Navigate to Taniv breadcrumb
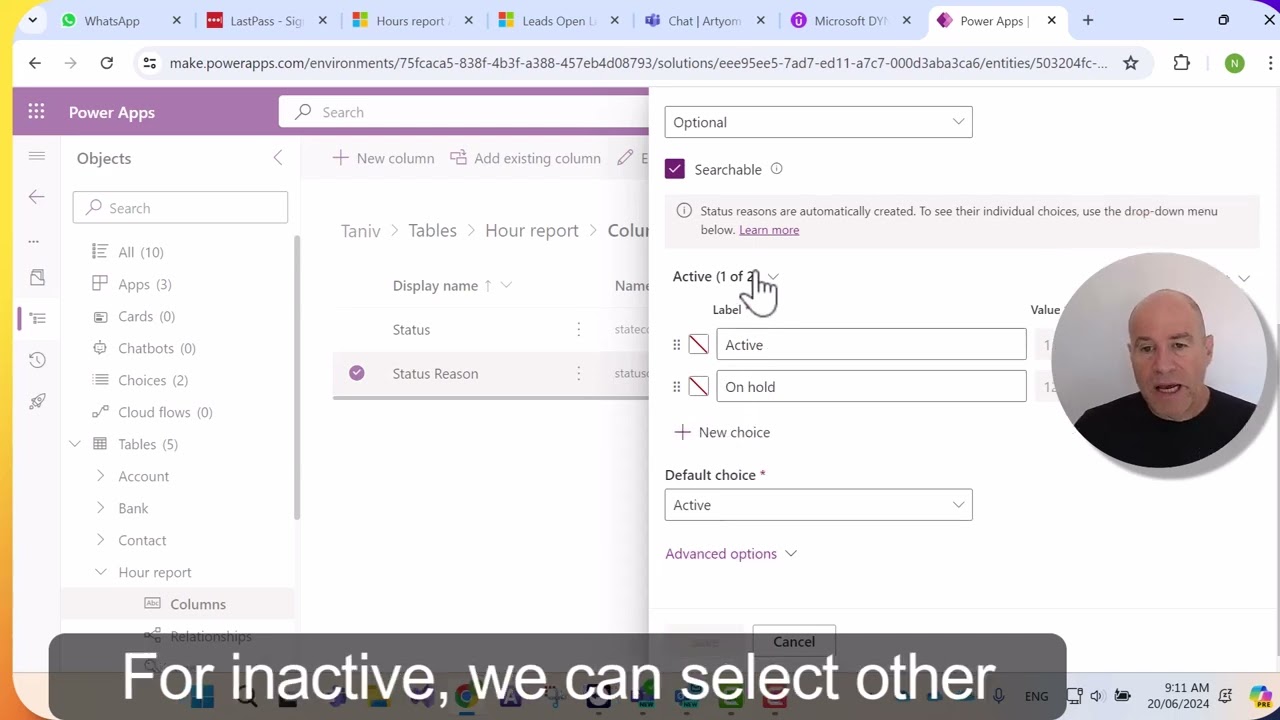 point(360,230)
